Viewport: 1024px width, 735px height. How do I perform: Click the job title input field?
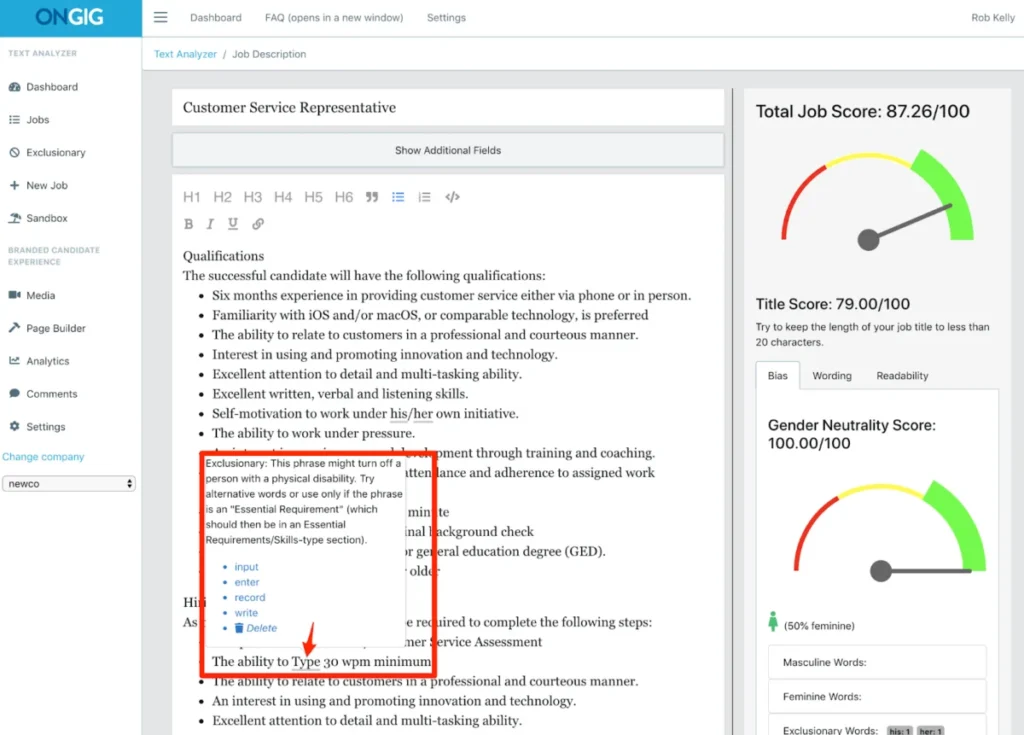448,108
